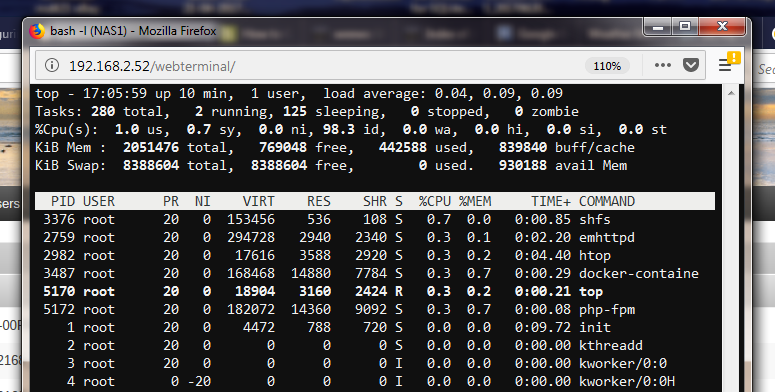Click the %CPU column header
The height and width of the screenshot is (392, 775).
[435, 202]
